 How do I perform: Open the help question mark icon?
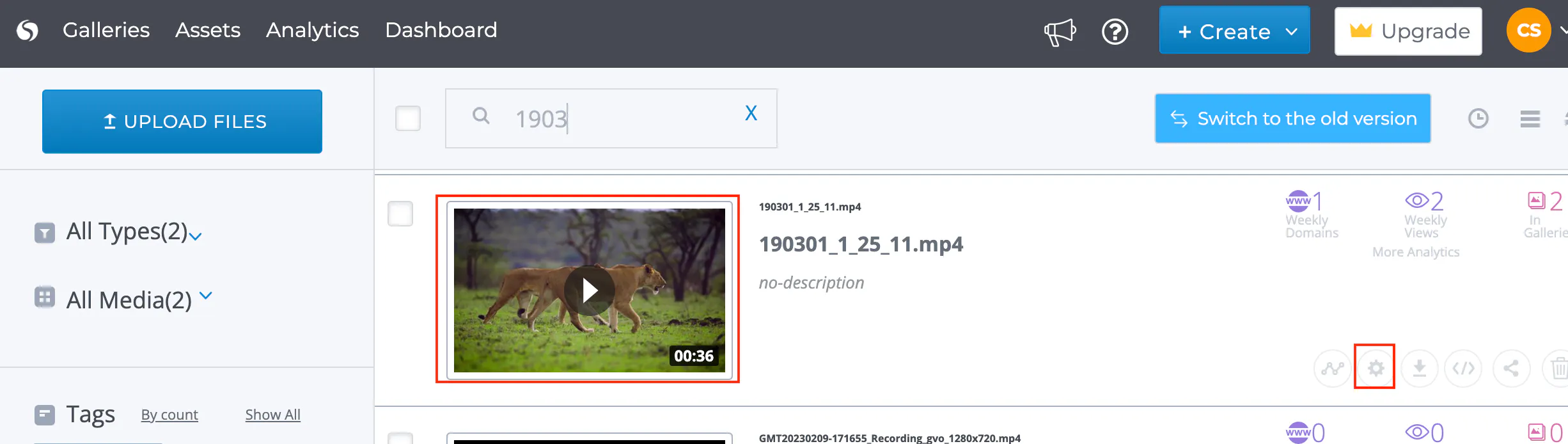1115,31
